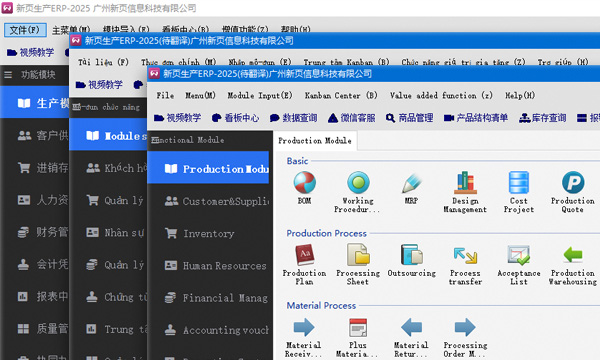Open the File menu in English window
600x360 pixels.
pos(165,95)
